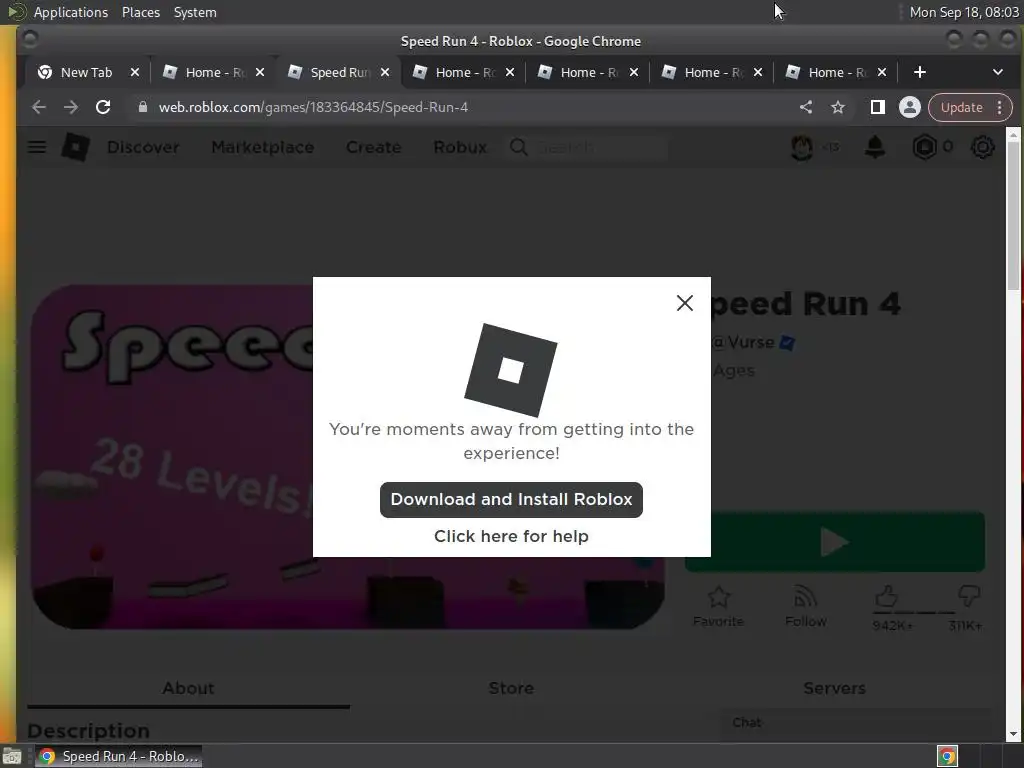This screenshot has width=1024, height=768.
Task: Click the Speed Run 4 game thumbnail
Action: (x=347, y=457)
